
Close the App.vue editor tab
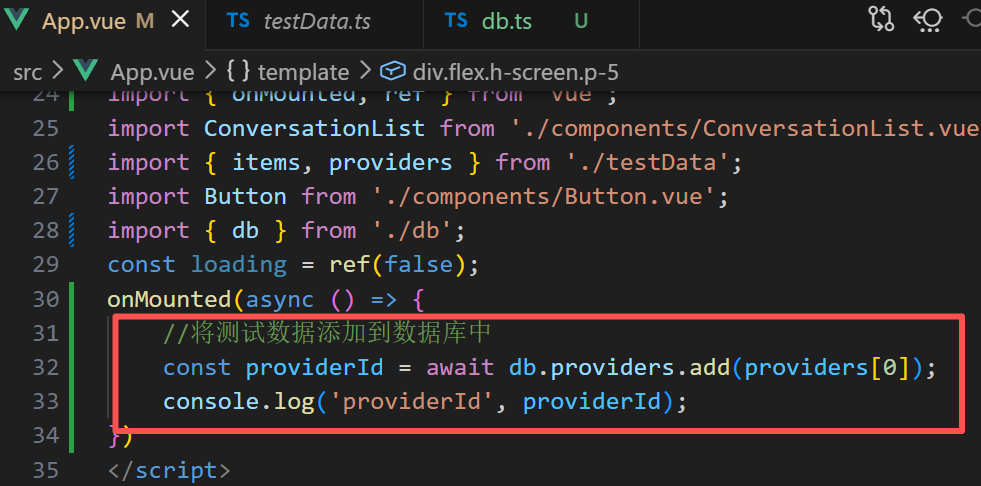coord(181,21)
